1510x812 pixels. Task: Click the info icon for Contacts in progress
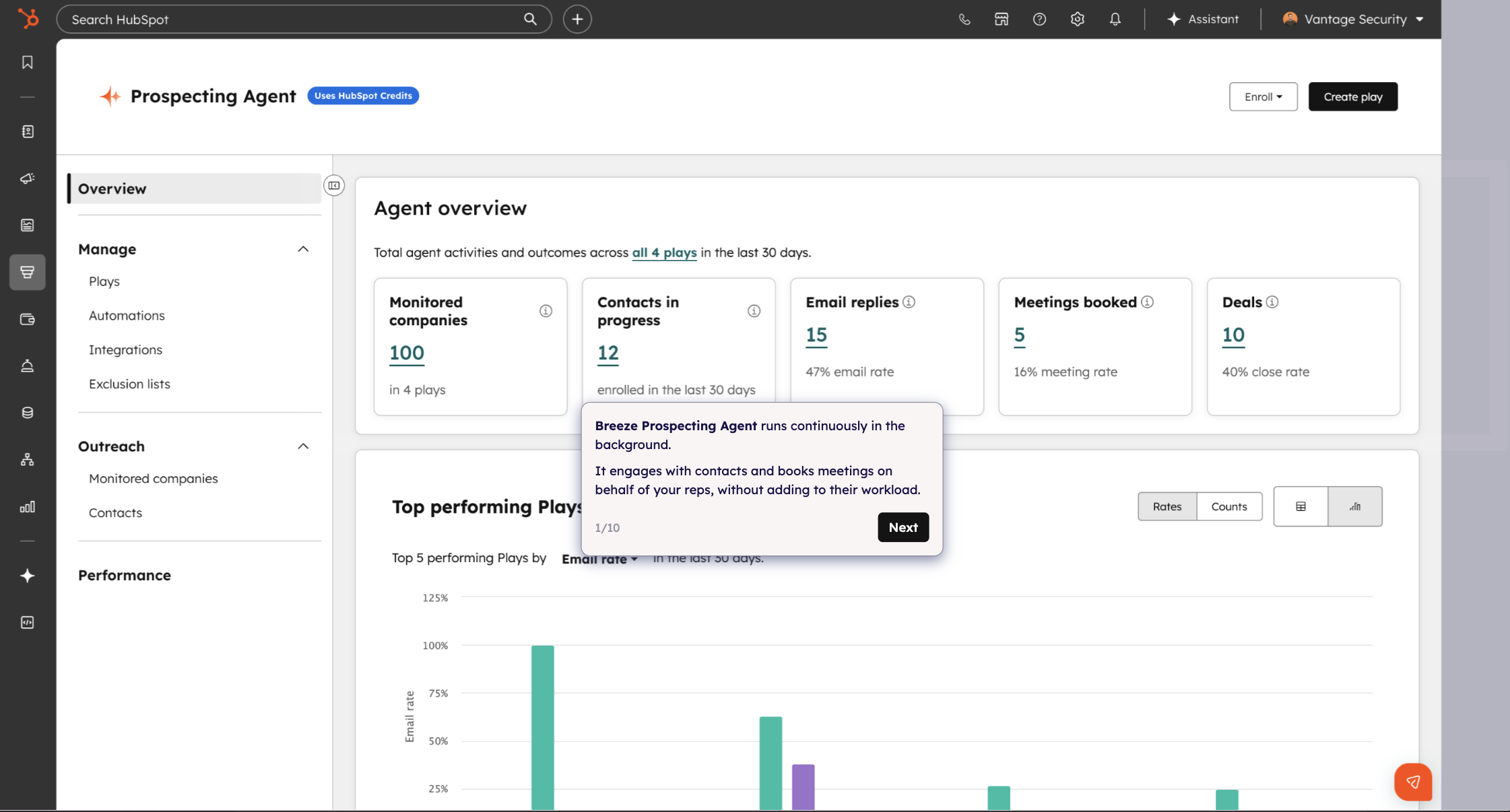click(754, 311)
